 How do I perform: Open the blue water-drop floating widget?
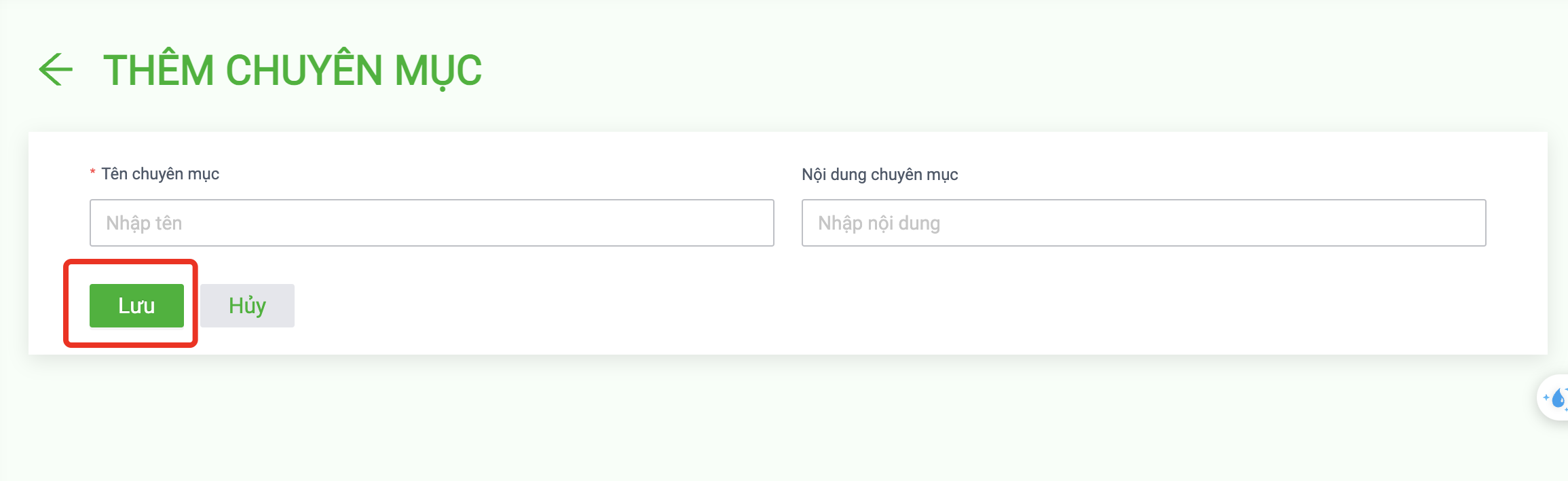[x=1554, y=397]
